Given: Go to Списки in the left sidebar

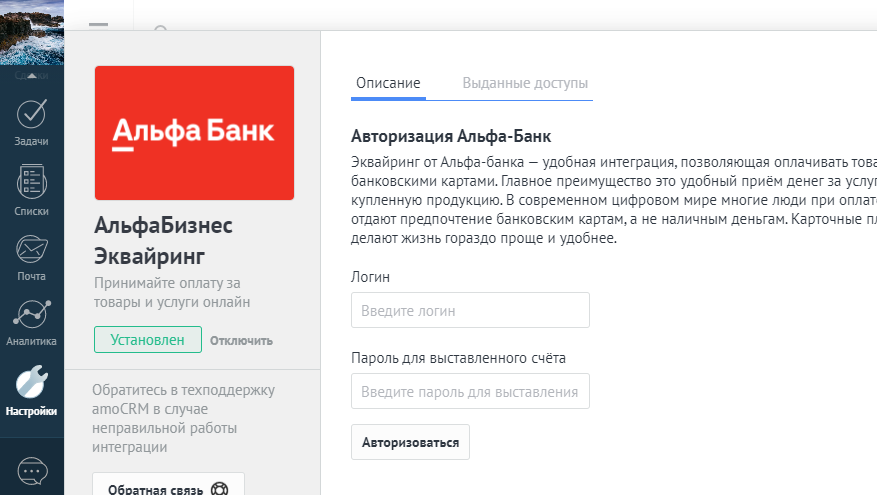Looking at the screenshot, I should [32, 190].
